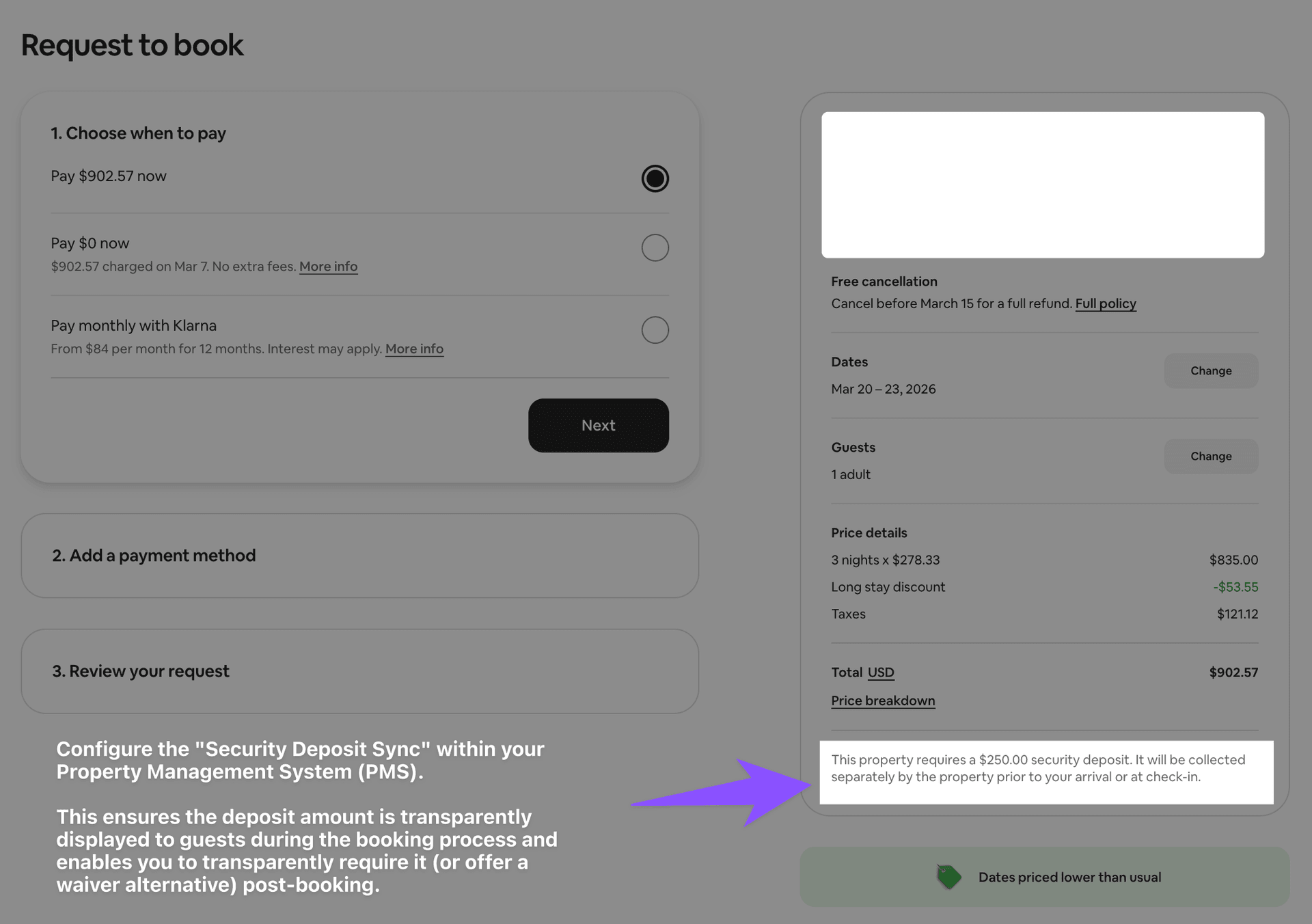Screen dimensions: 1312x924
Task: Select Pay monthly with Klarna radio button
Action: coord(655,330)
